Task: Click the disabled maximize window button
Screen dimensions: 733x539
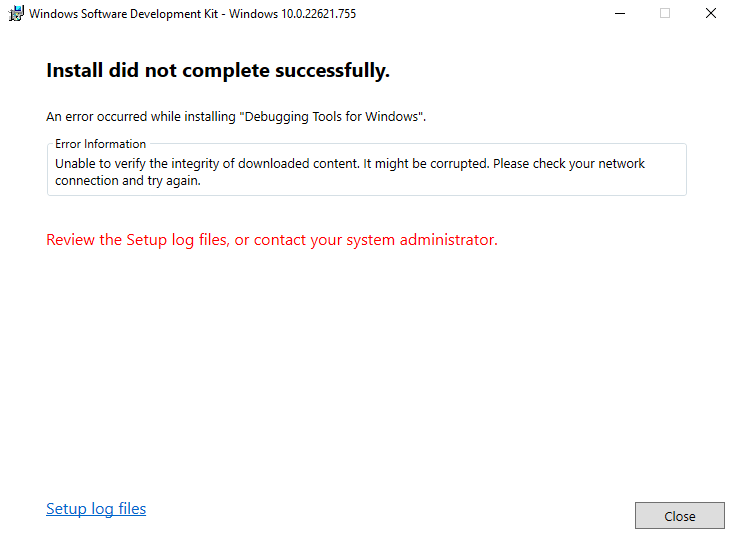Action: tap(665, 14)
